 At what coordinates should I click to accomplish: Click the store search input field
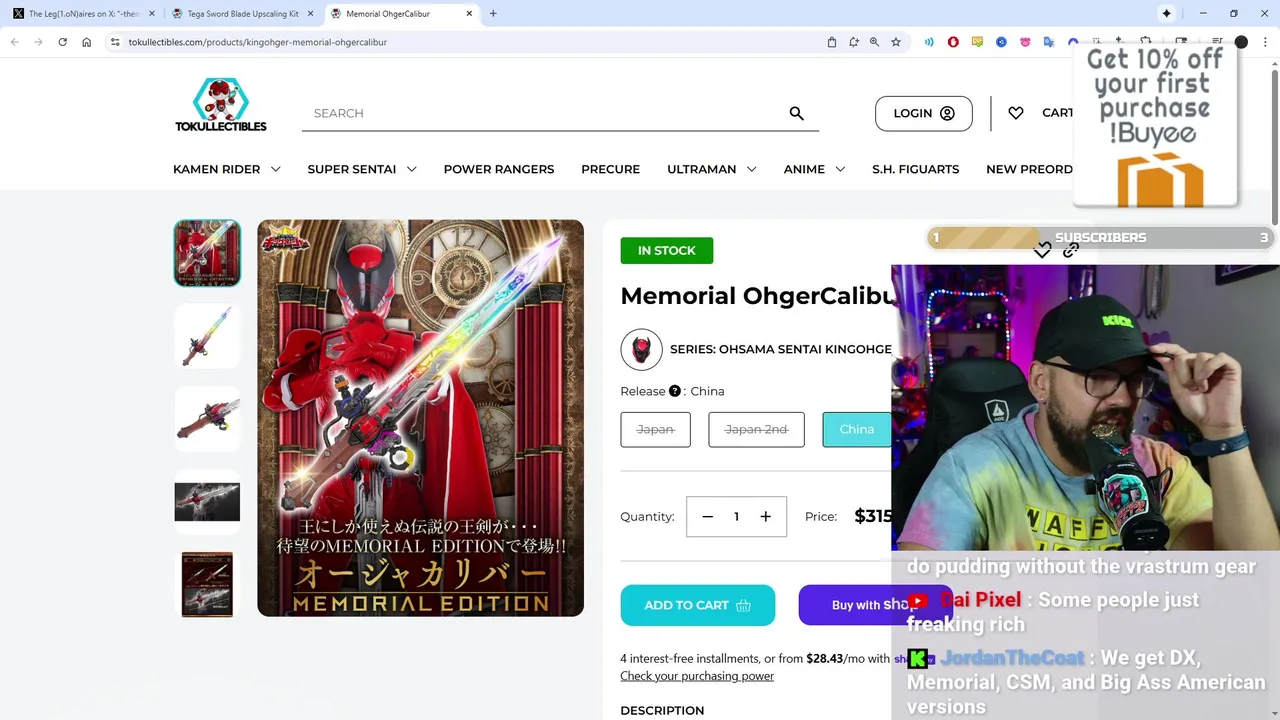[x=545, y=113]
